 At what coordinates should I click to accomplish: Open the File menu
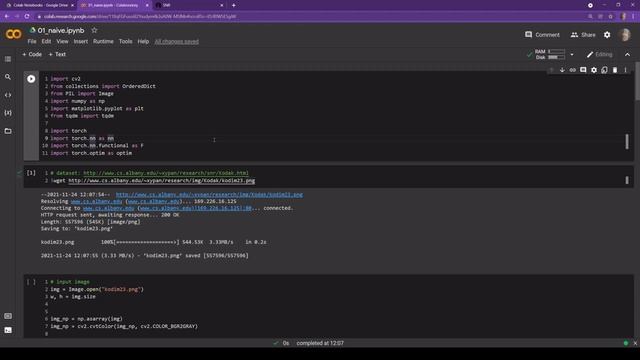click(32, 42)
